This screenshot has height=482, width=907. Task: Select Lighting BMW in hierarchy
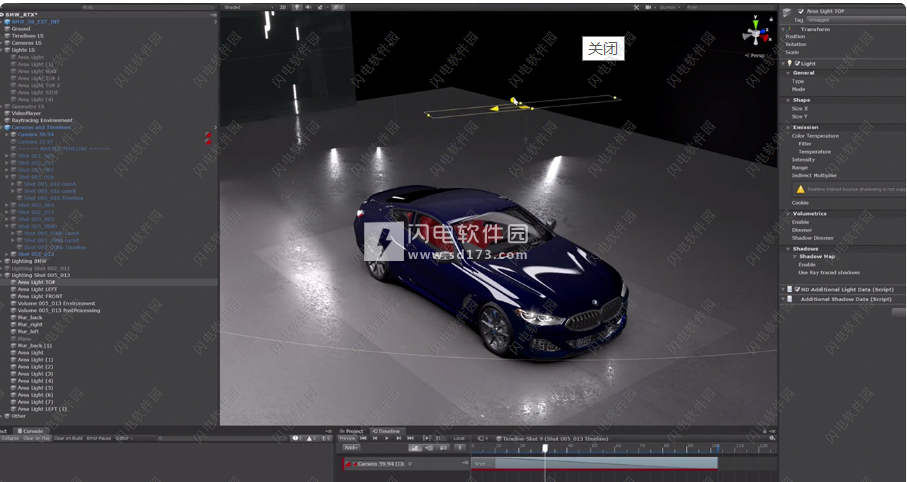coord(29,261)
